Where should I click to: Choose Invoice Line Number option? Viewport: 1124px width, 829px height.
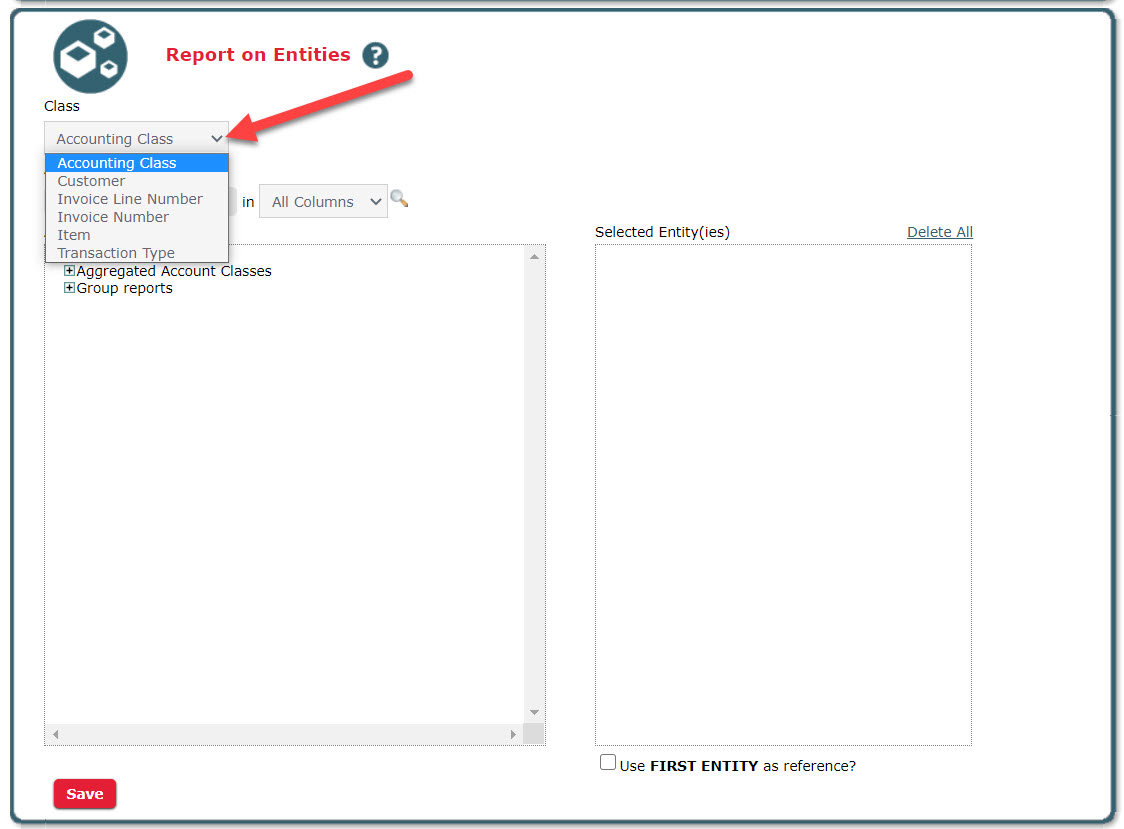tap(130, 199)
